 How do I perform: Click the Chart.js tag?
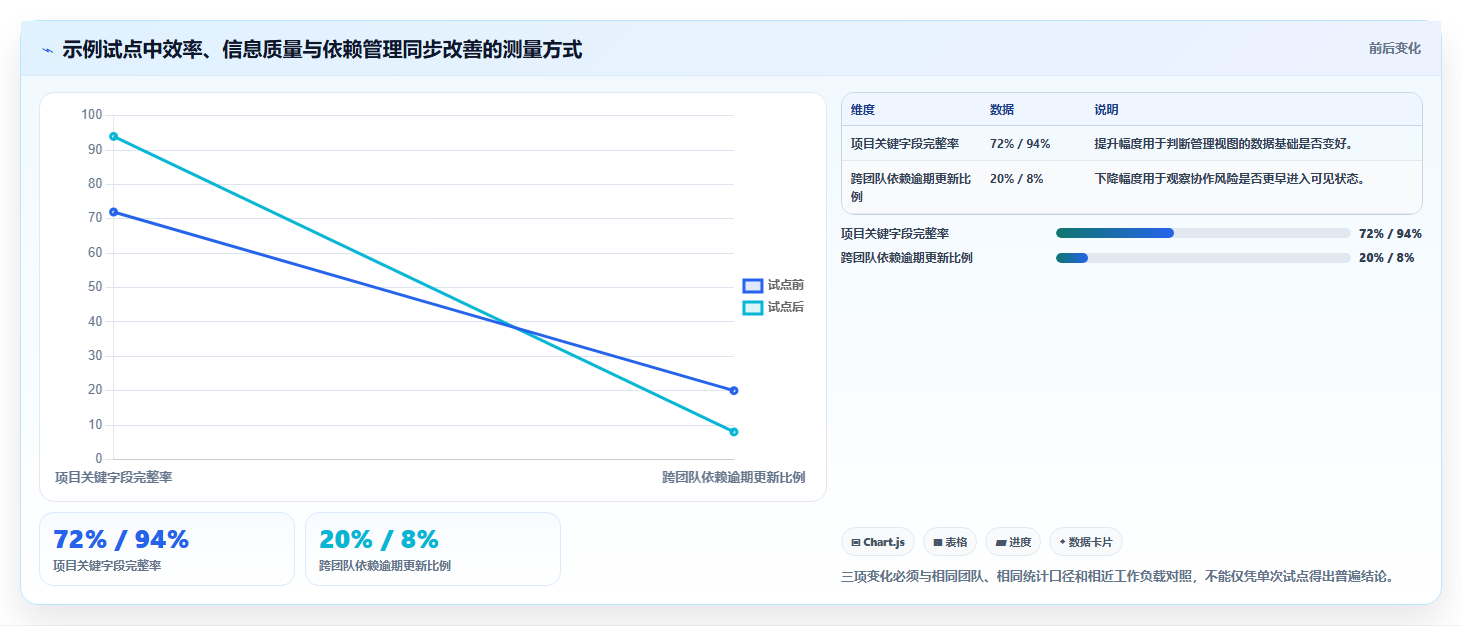click(878, 542)
